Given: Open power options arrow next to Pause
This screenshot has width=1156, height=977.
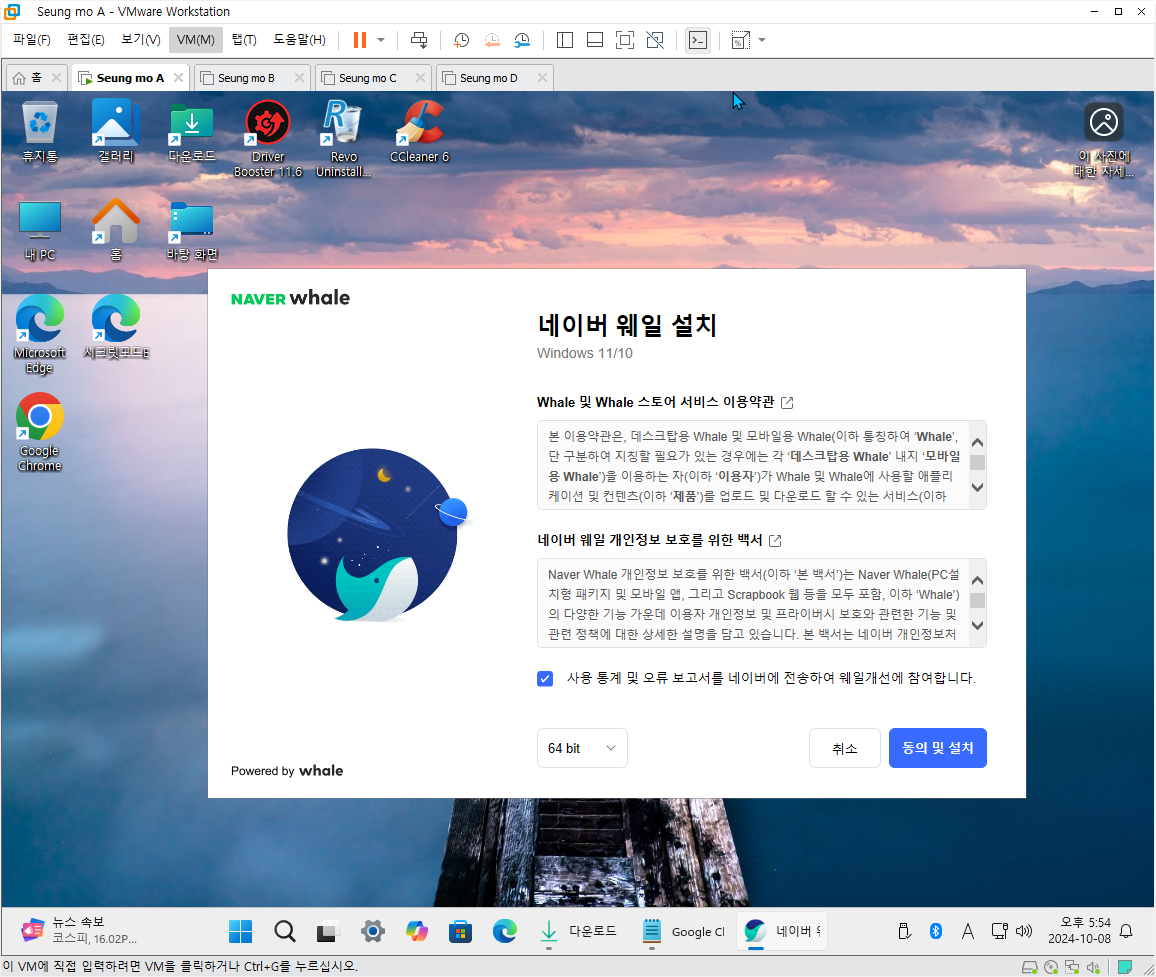Looking at the screenshot, I should tap(381, 40).
